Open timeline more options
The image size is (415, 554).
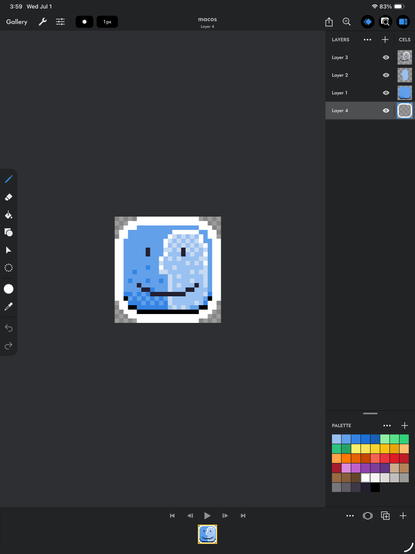click(350, 516)
